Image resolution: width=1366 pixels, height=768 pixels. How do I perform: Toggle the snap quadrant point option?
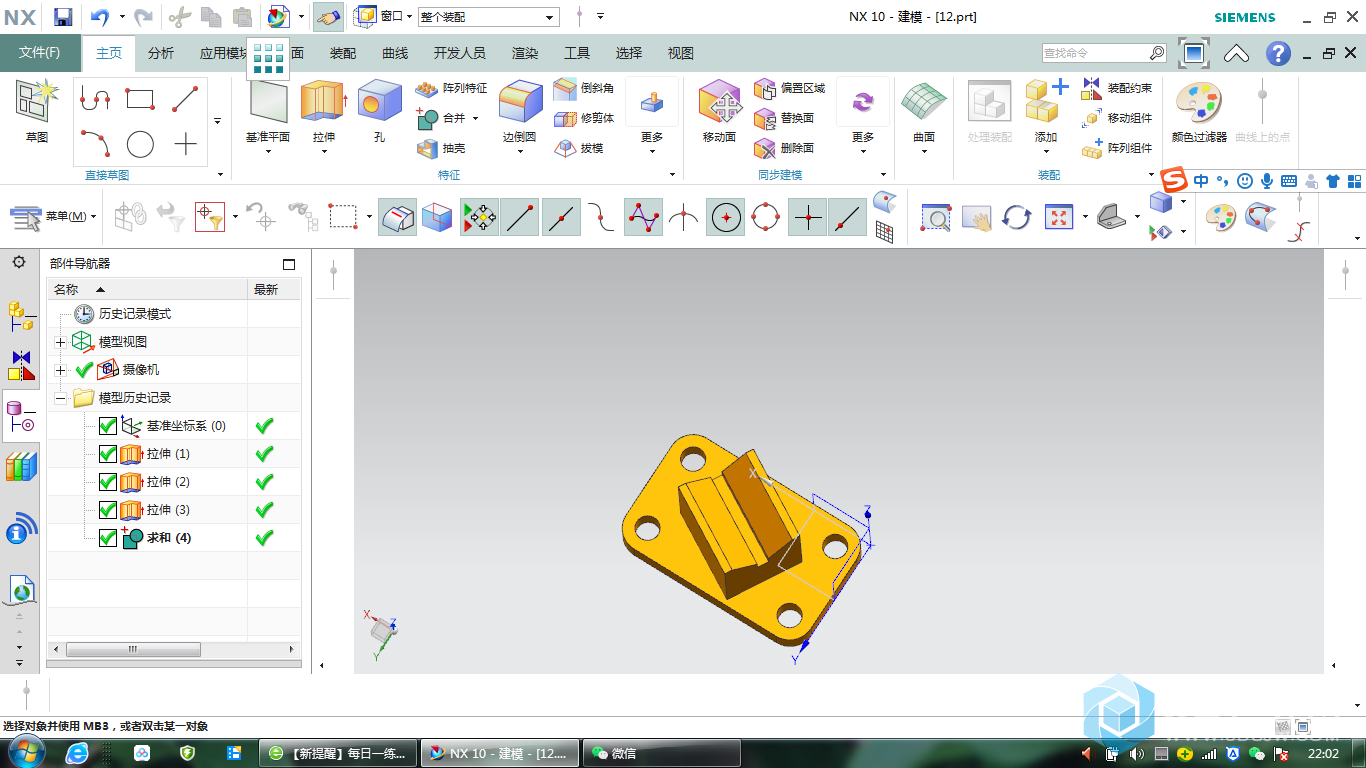click(x=766, y=217)
